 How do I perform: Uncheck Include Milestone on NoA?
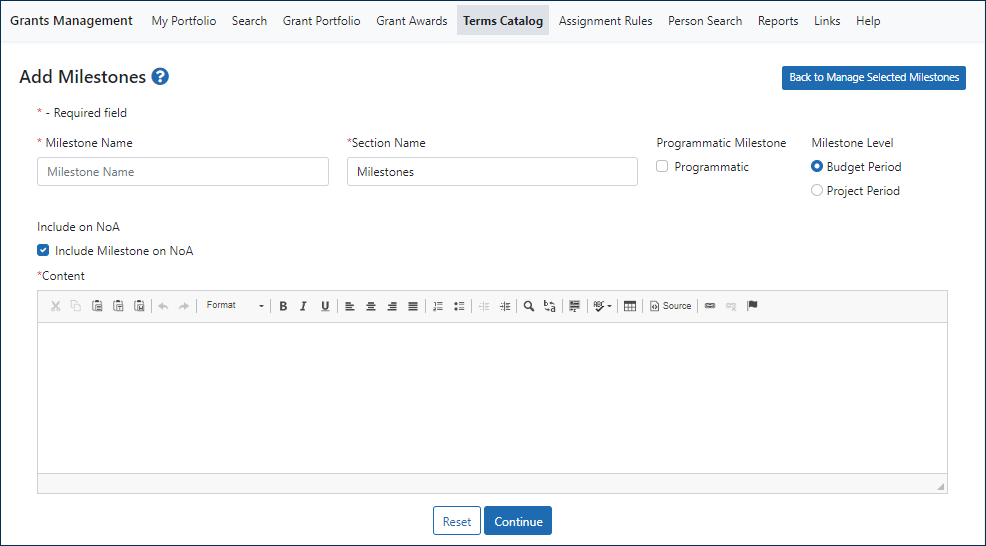(43, 250)
